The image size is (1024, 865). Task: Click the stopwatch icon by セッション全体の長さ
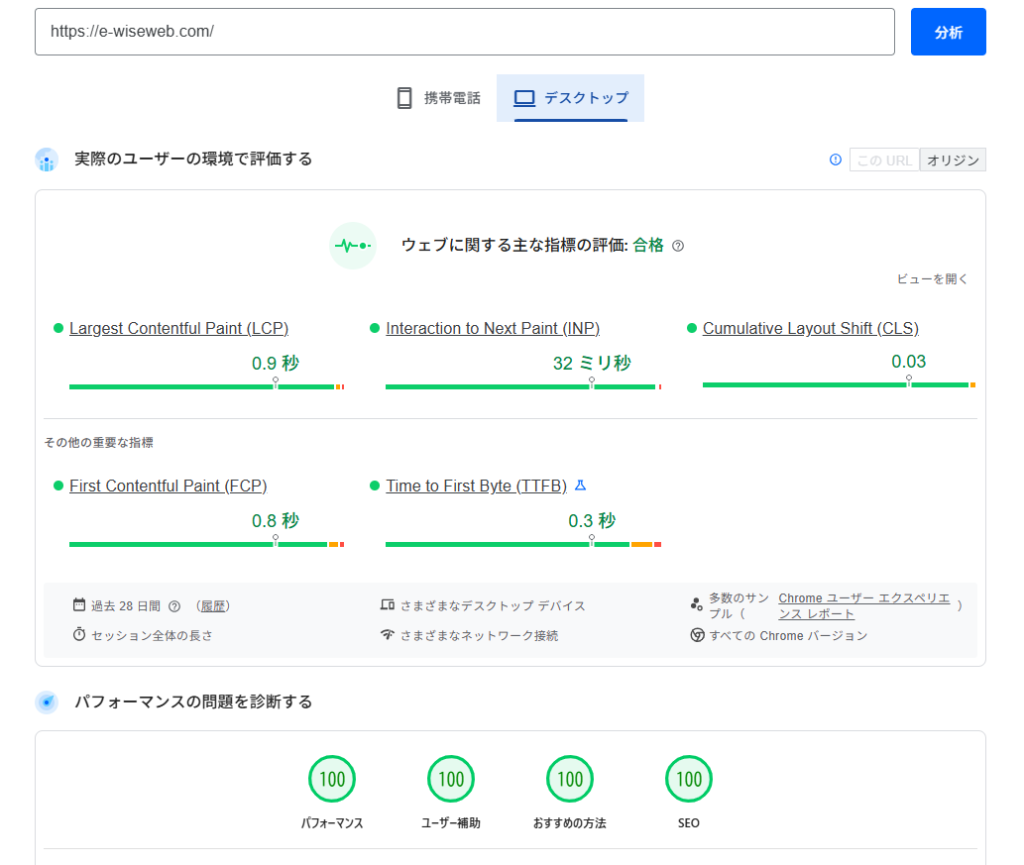79,635
